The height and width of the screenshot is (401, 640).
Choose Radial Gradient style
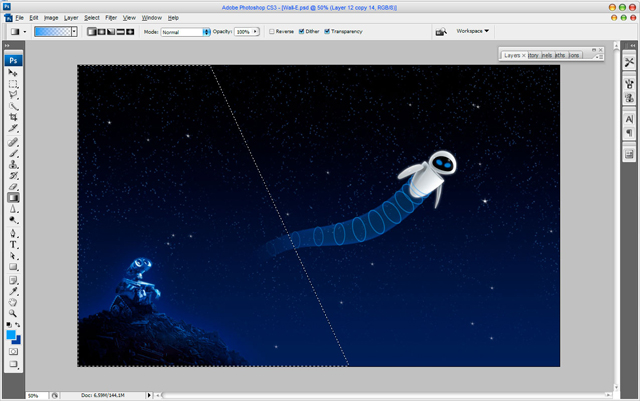click(101, 32)
